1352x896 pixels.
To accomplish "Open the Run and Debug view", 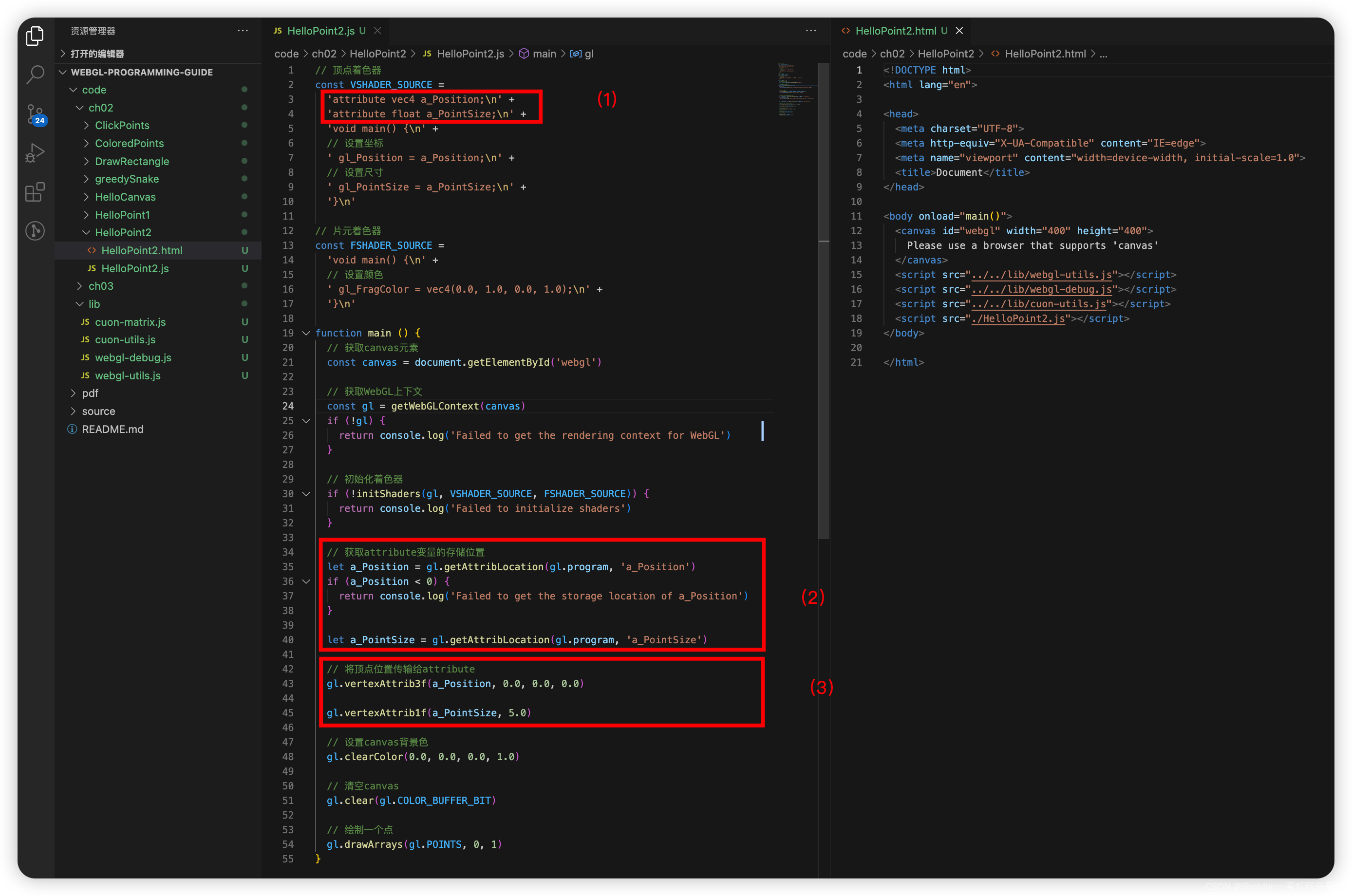I will pyautogui.click(x=35, y=152).
